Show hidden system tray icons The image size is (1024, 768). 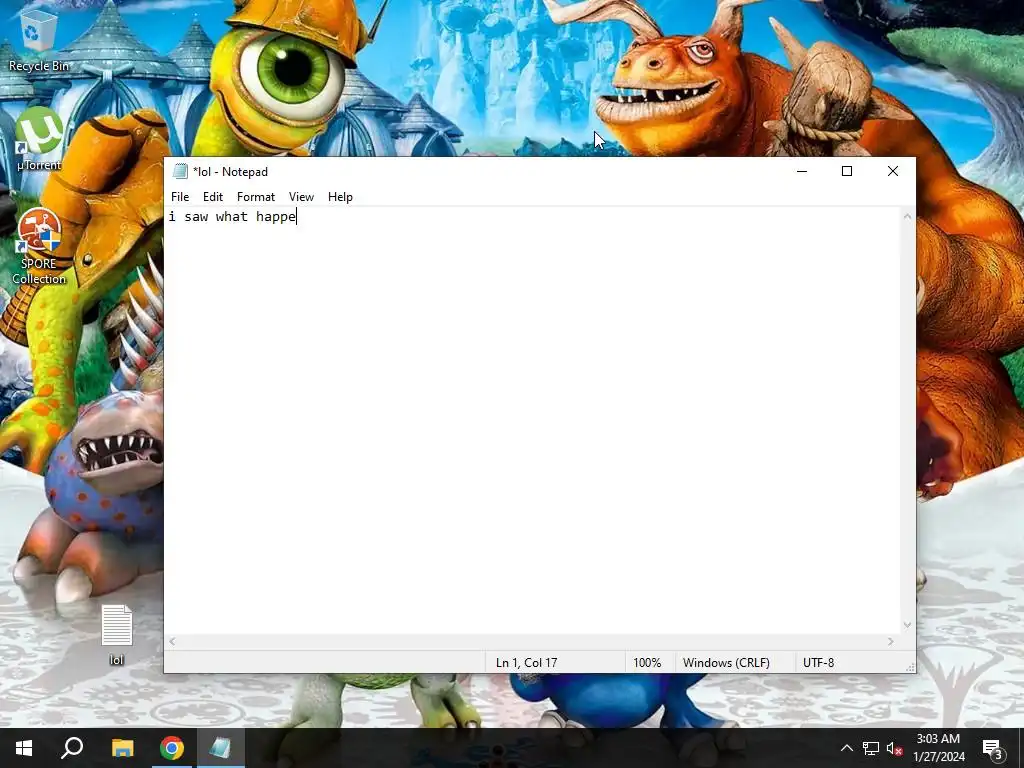pos(846,748)
